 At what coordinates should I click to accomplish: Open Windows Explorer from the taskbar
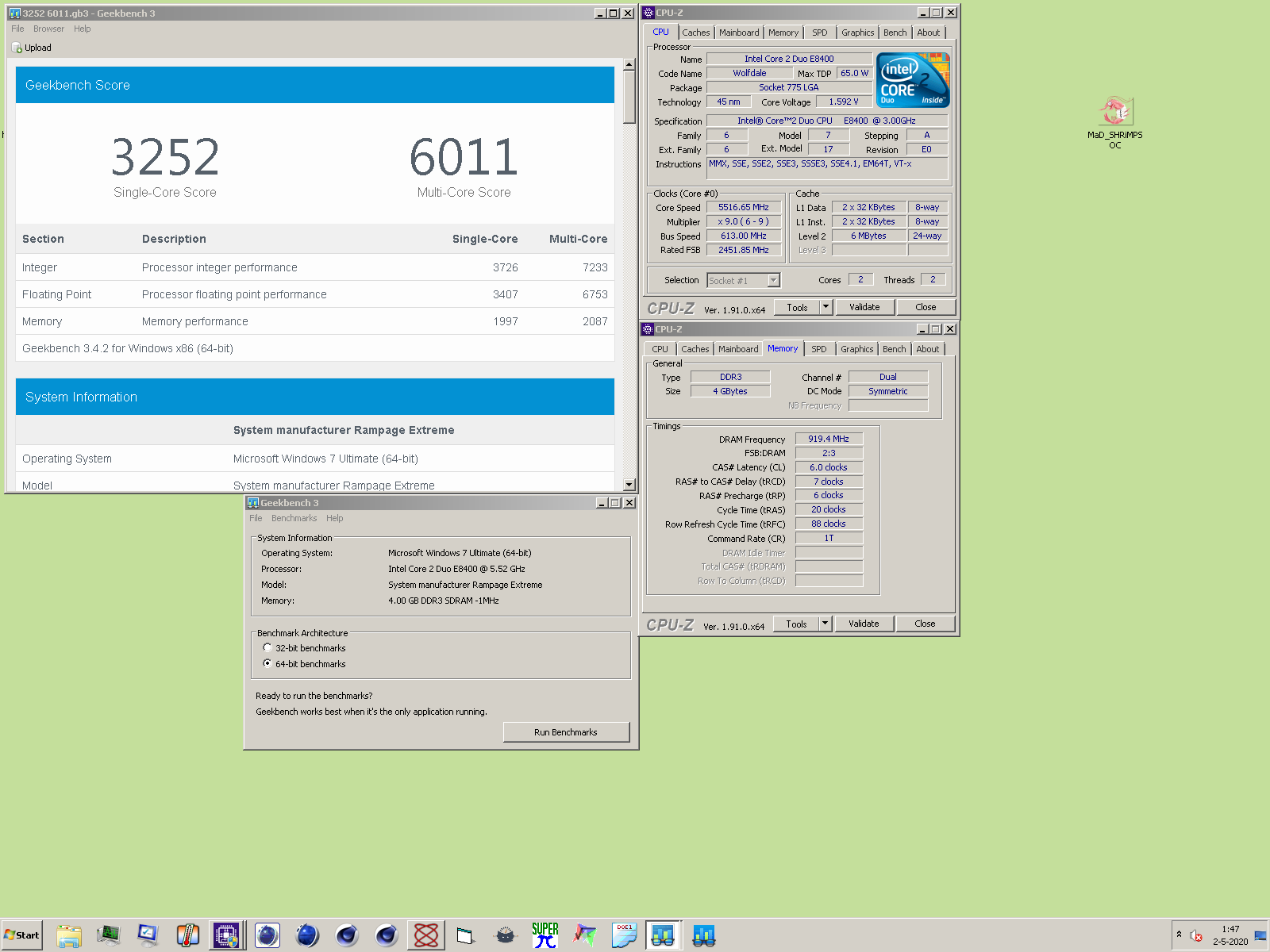pos(69,935)
